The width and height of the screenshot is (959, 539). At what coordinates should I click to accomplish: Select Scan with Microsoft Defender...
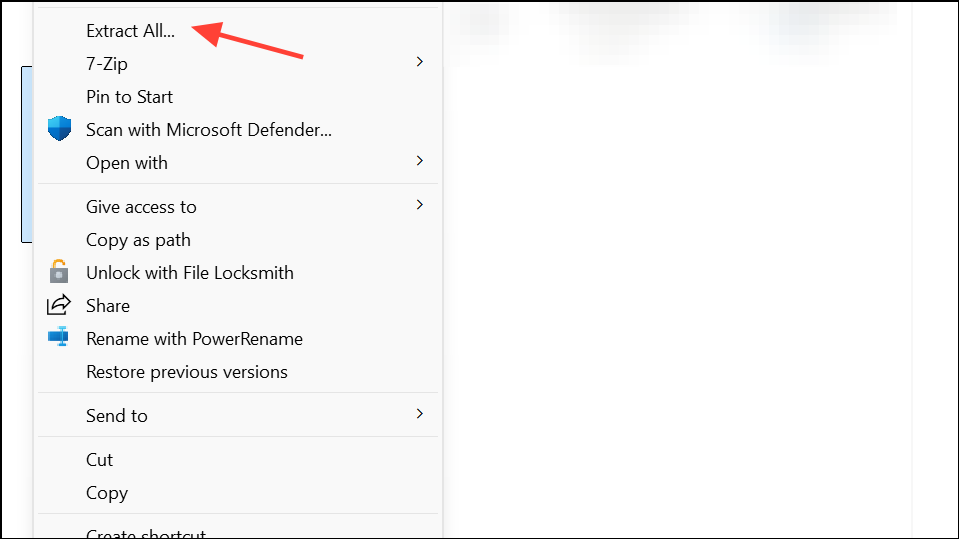209,130
